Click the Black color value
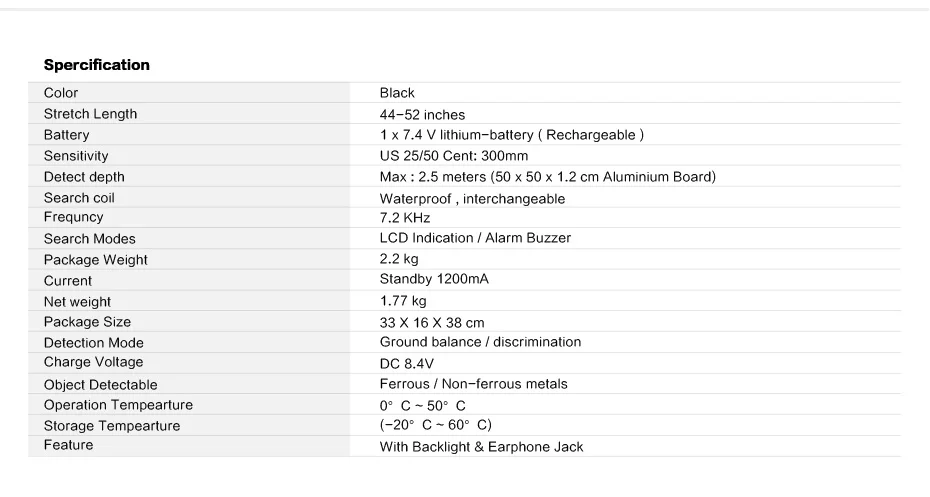The width and height of the screenshot is (930, 497). pos(397,93)
